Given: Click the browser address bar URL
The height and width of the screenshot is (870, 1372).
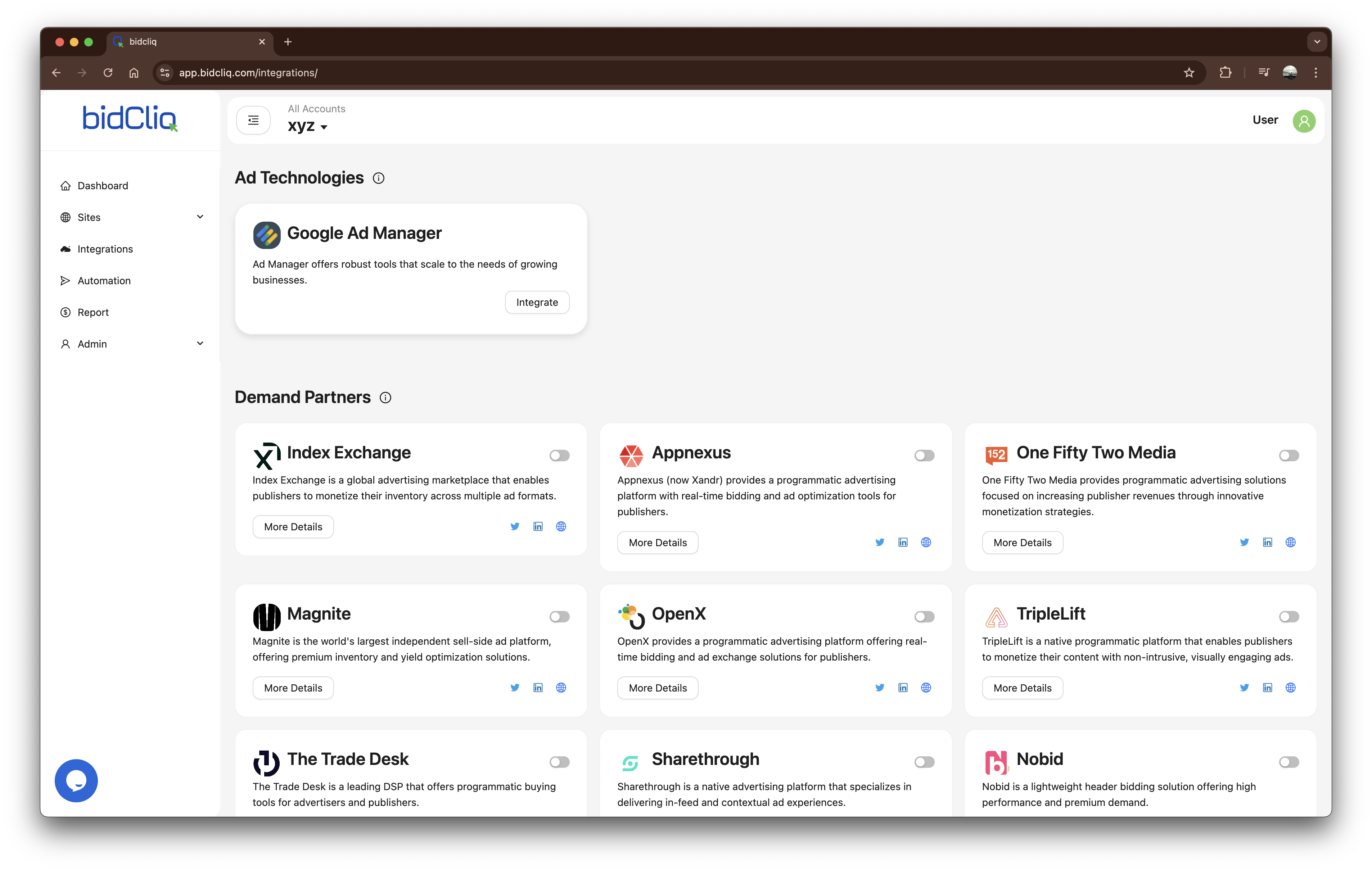Looking at the screenshot, I should tap(248, 73).
